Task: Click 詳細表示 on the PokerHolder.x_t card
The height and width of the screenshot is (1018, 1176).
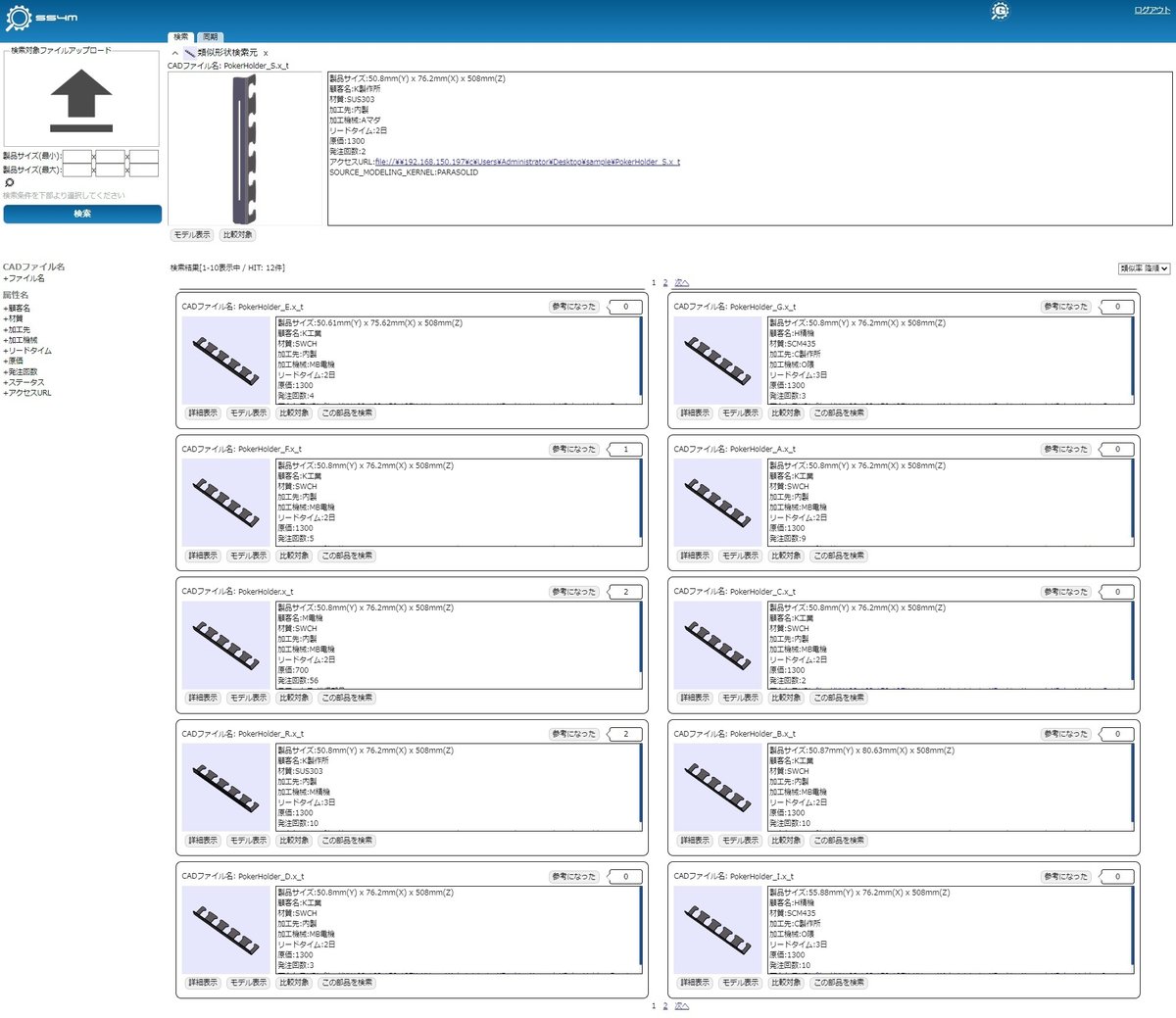Action: tap(201, 698)
